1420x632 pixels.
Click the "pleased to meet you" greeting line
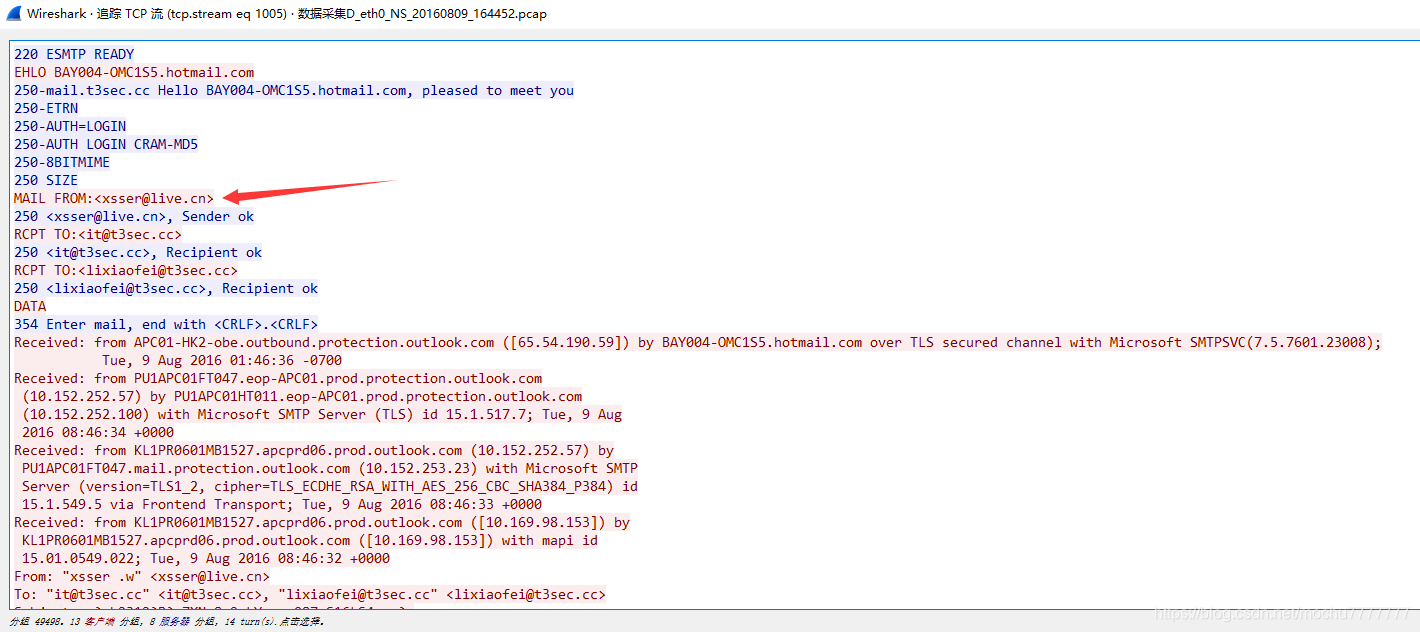[x=294, y=90]
